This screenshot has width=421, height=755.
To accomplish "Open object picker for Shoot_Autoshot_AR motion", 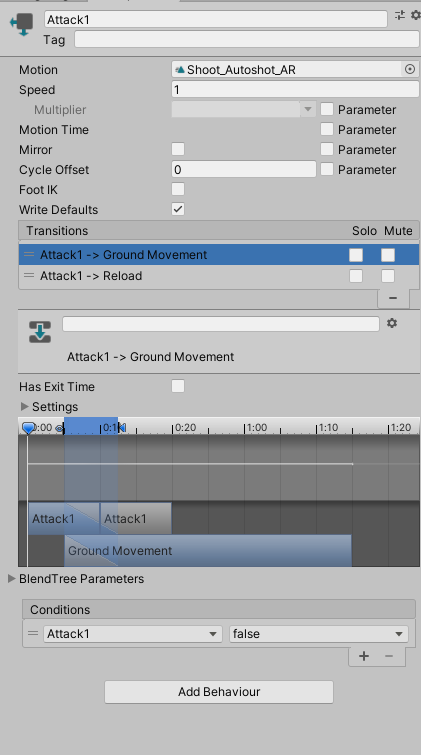I will click(409, 69).
